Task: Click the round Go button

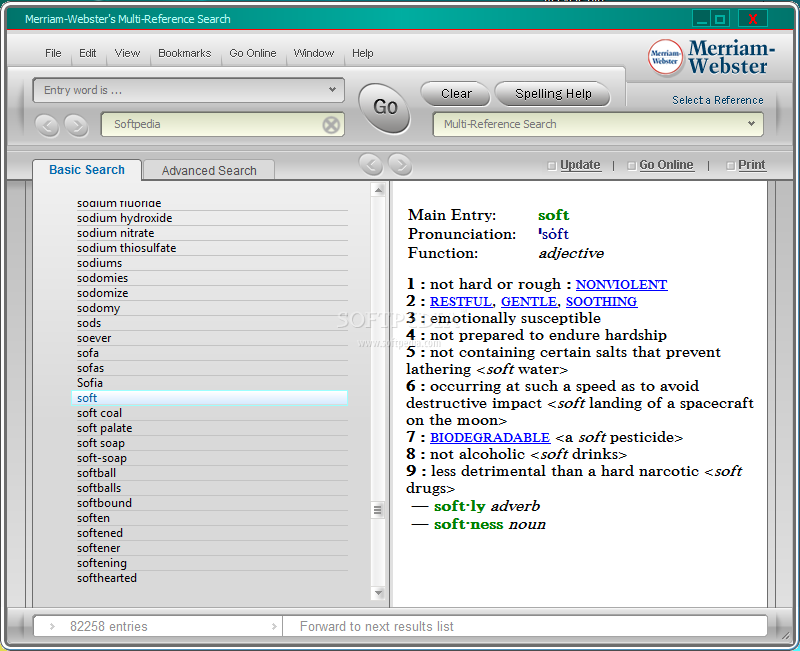Action: (x=385, y=108)
